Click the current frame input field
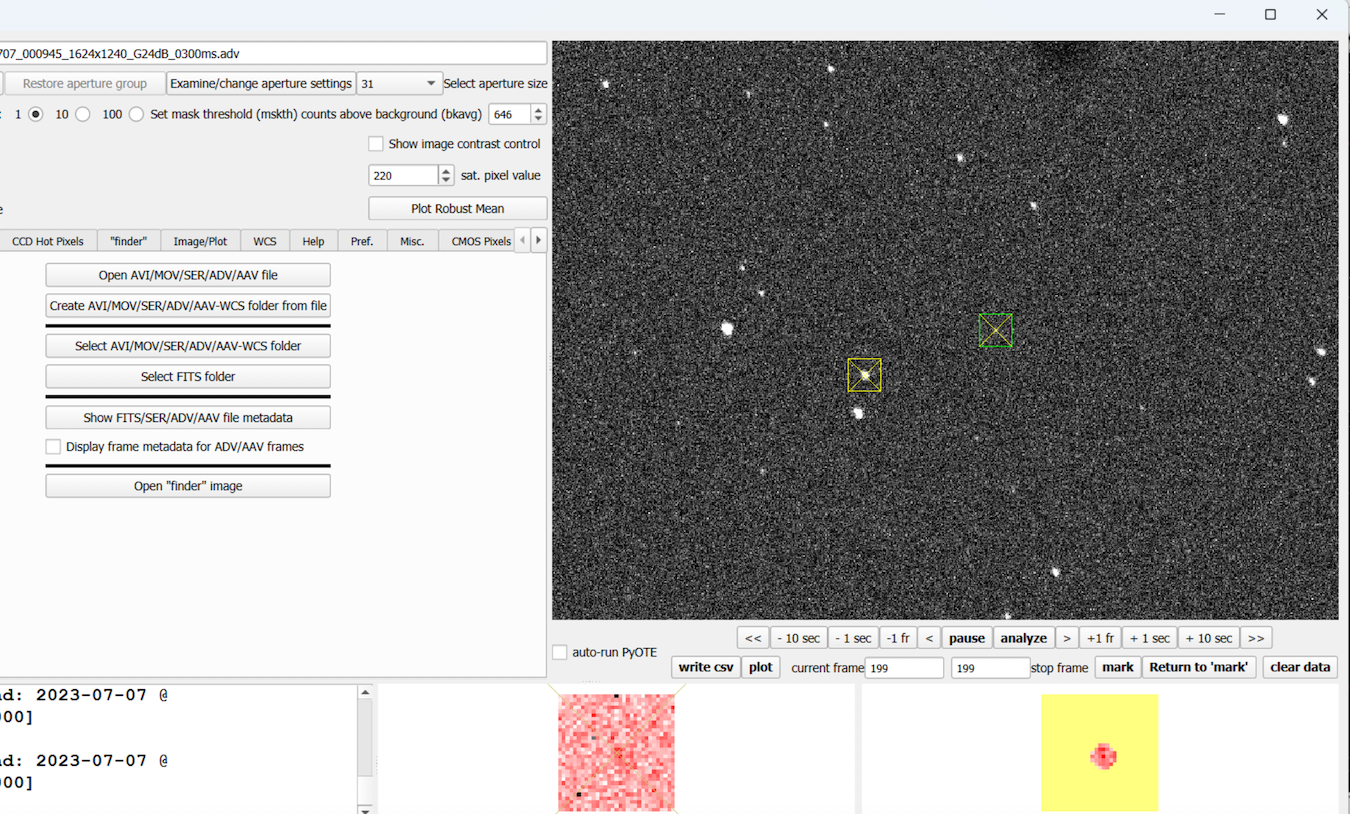Screen dimensions: 1350x814 [x=904, y=668]
